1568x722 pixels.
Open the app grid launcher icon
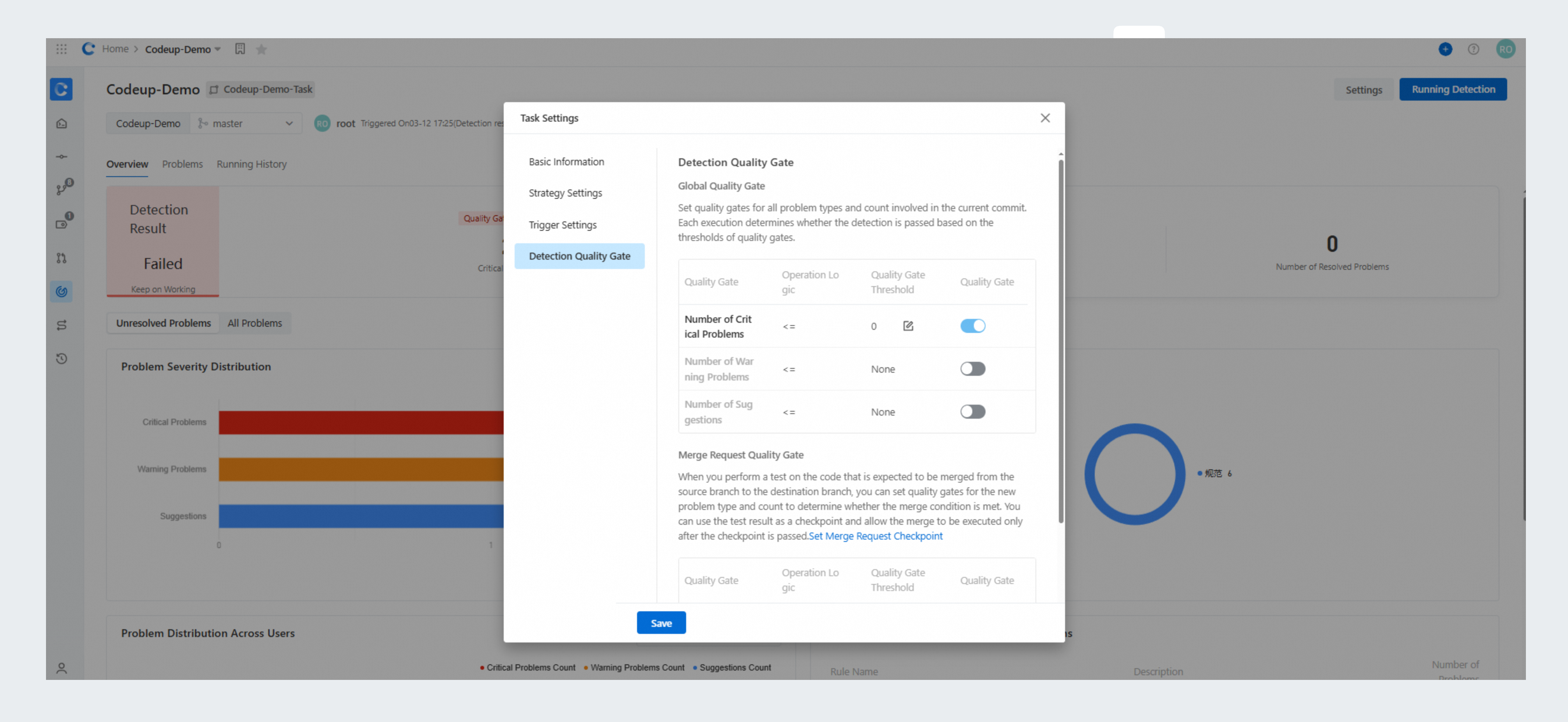pyautogui.click(x=62, y=49)
